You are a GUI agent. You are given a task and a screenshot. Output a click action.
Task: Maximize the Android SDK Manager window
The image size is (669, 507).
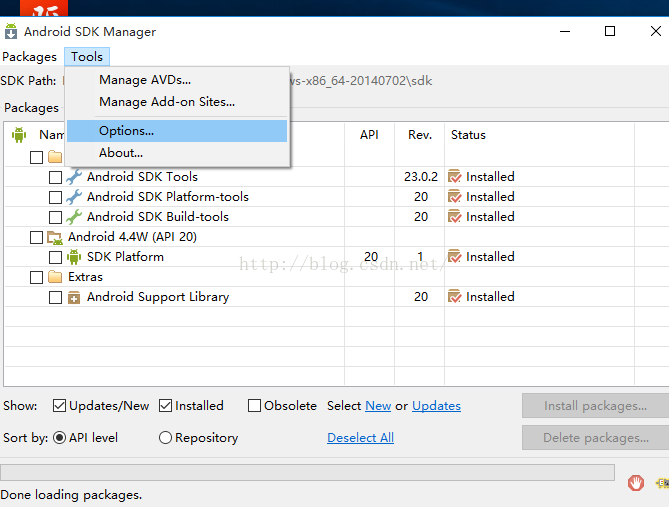pyautogui.click(x=610, y=31)
